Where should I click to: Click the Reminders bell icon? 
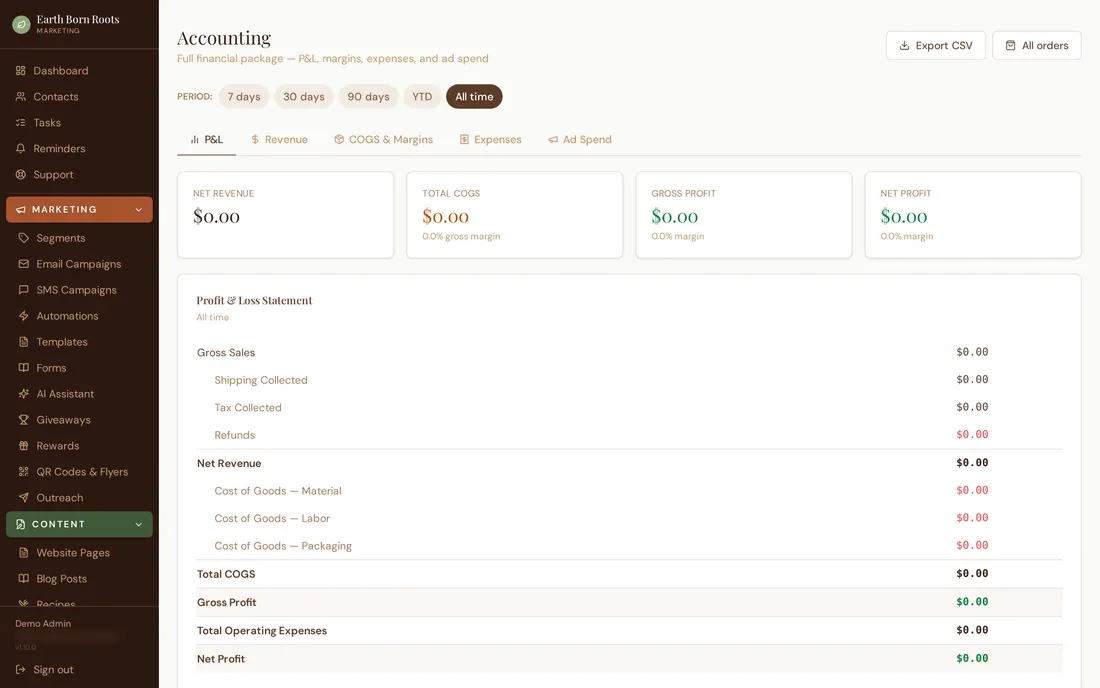coord(20,149)
